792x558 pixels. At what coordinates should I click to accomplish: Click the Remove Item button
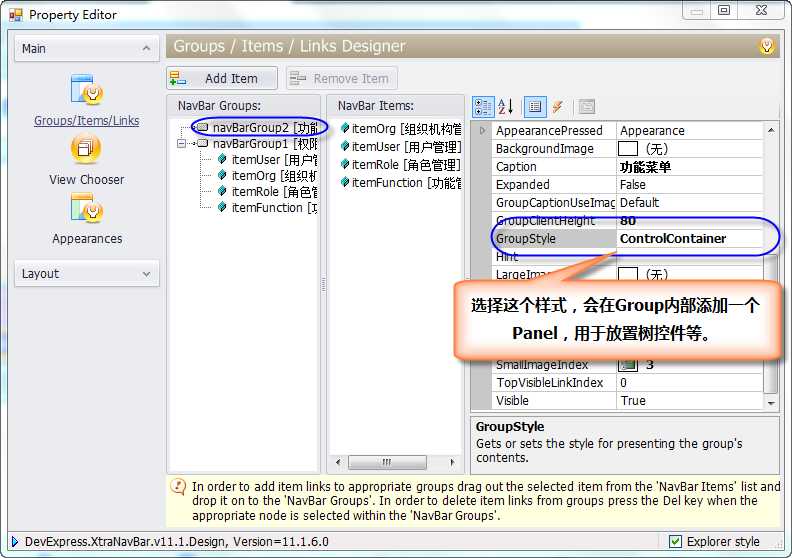click(341, 78)
